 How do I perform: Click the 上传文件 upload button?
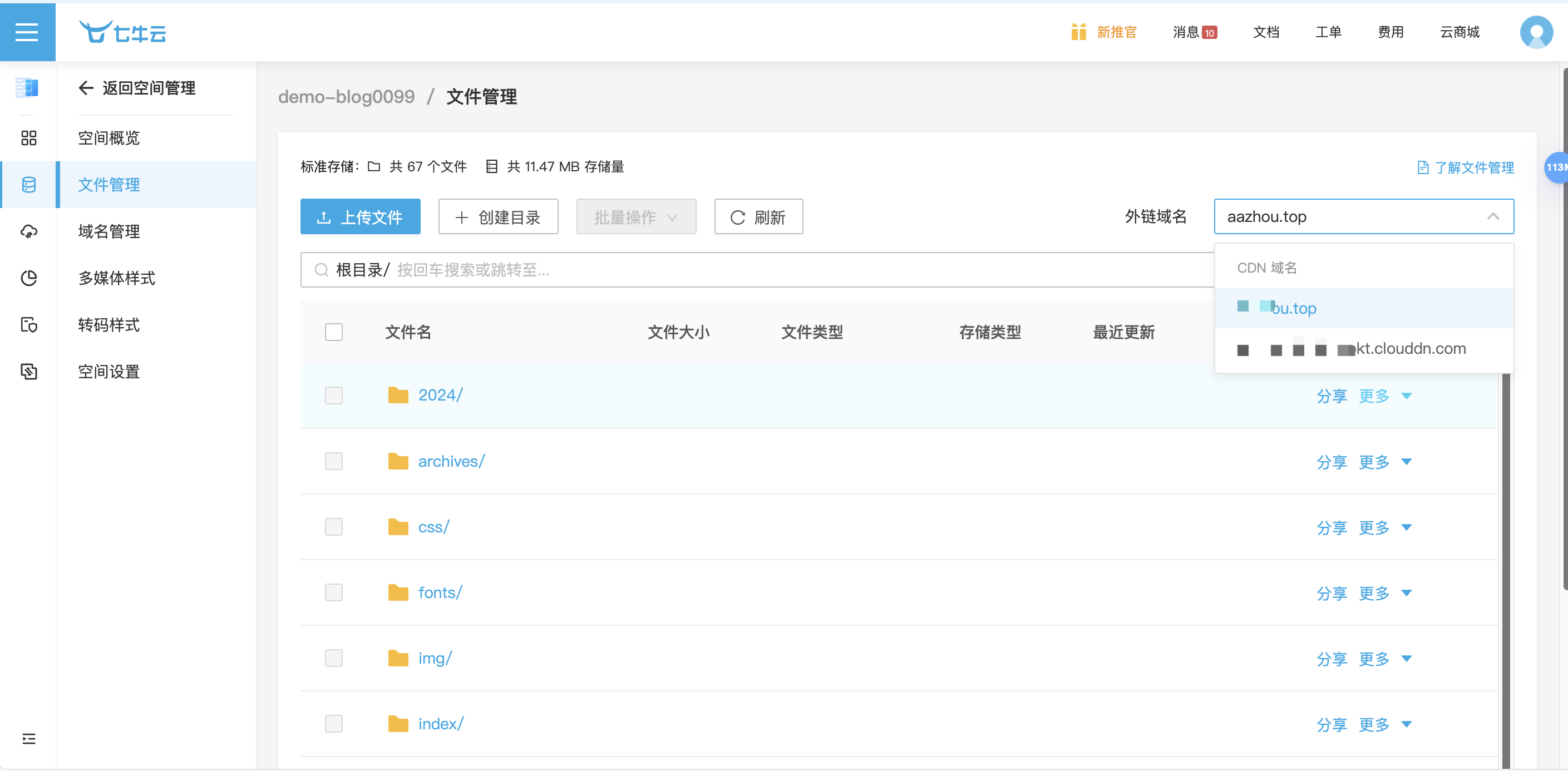360,216
